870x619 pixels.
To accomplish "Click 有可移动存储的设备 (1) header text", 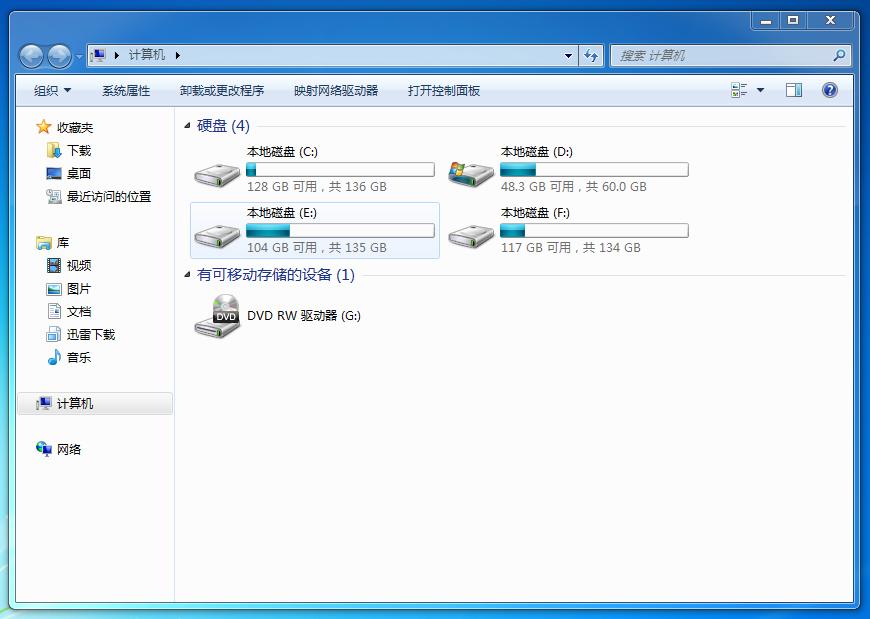I will (276, 275).
